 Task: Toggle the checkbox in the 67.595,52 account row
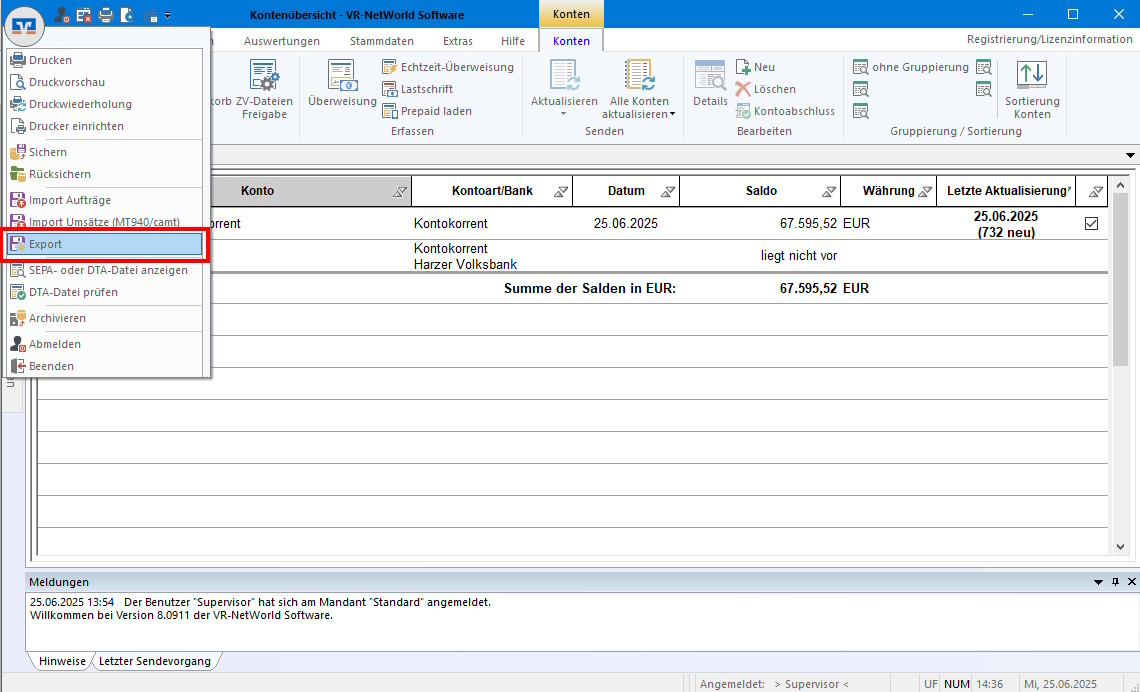pyautogui.click(x=1091, y=224)
